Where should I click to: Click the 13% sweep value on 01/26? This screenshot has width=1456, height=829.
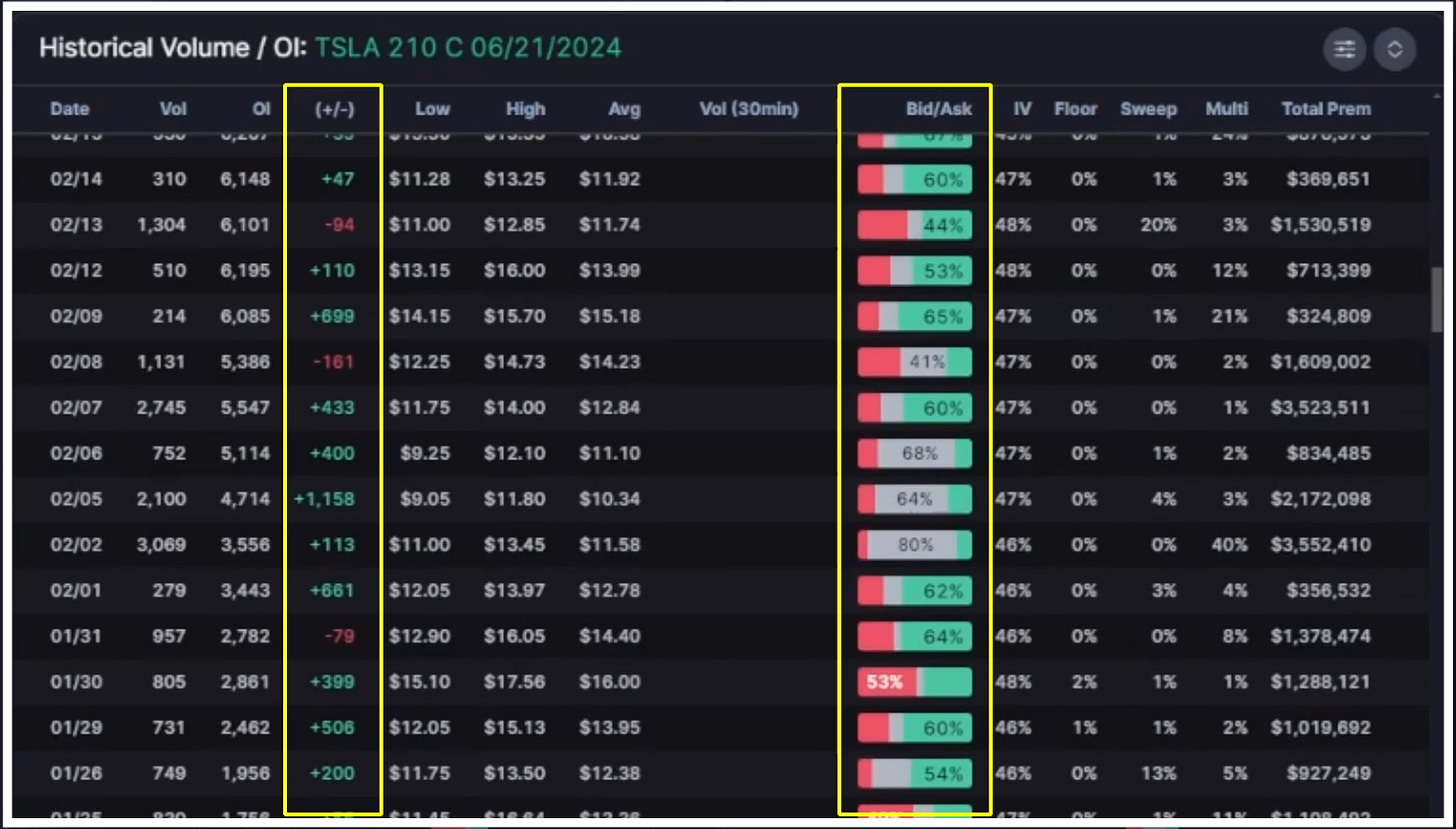click(x=1160, y=773)
